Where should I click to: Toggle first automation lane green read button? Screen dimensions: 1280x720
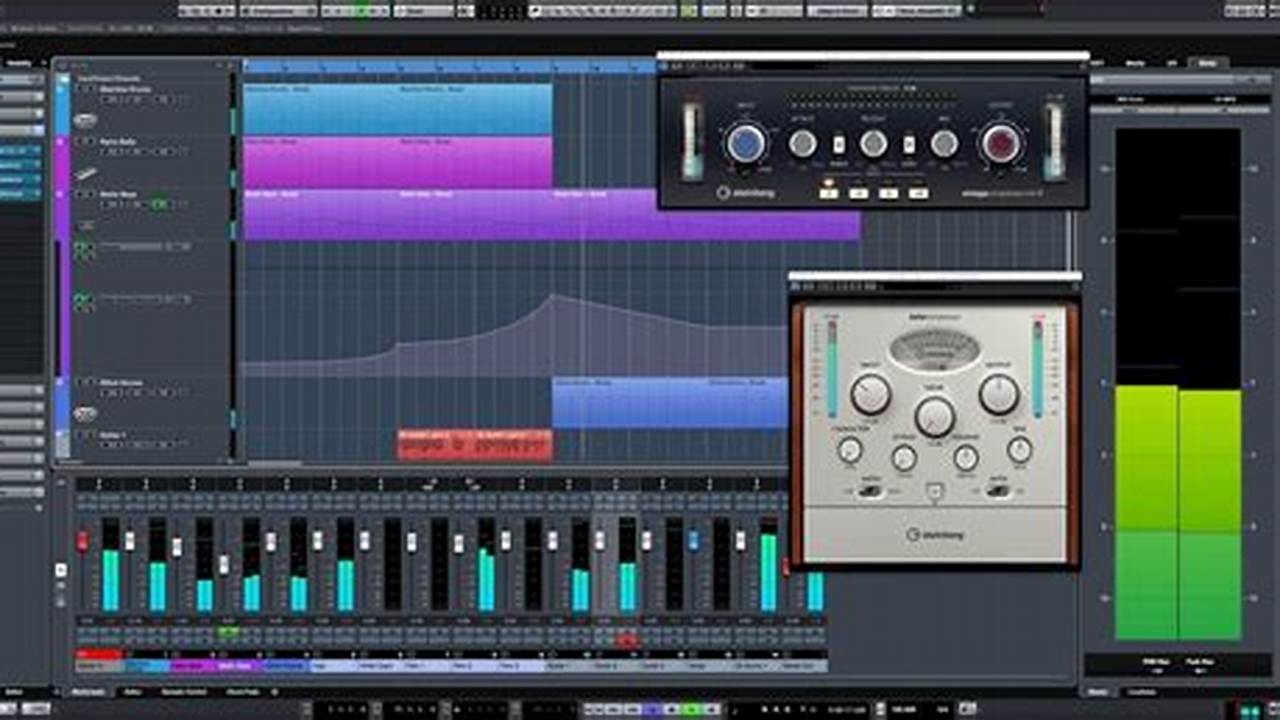click(x=83, y=246)
